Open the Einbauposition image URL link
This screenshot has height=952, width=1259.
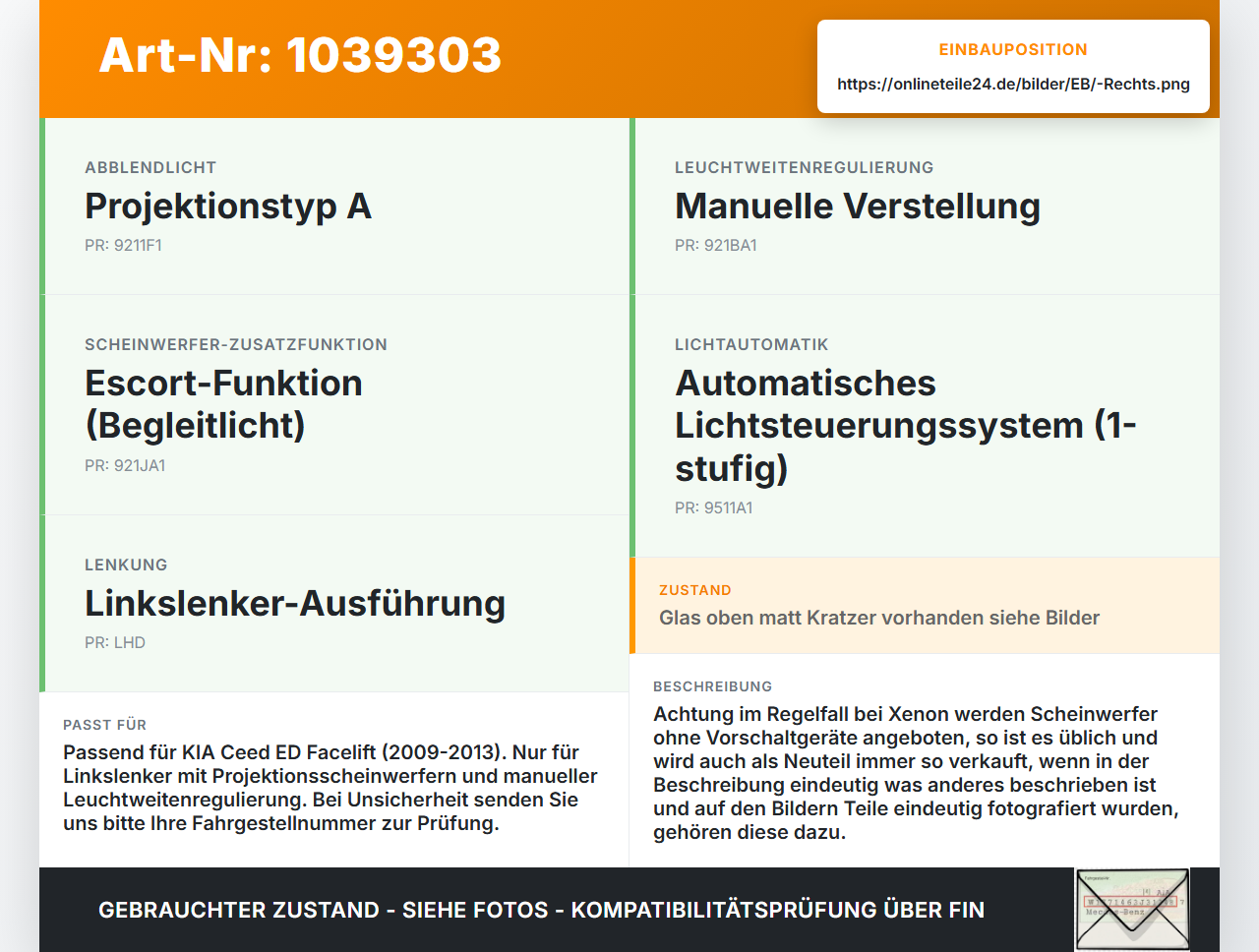1013,84
